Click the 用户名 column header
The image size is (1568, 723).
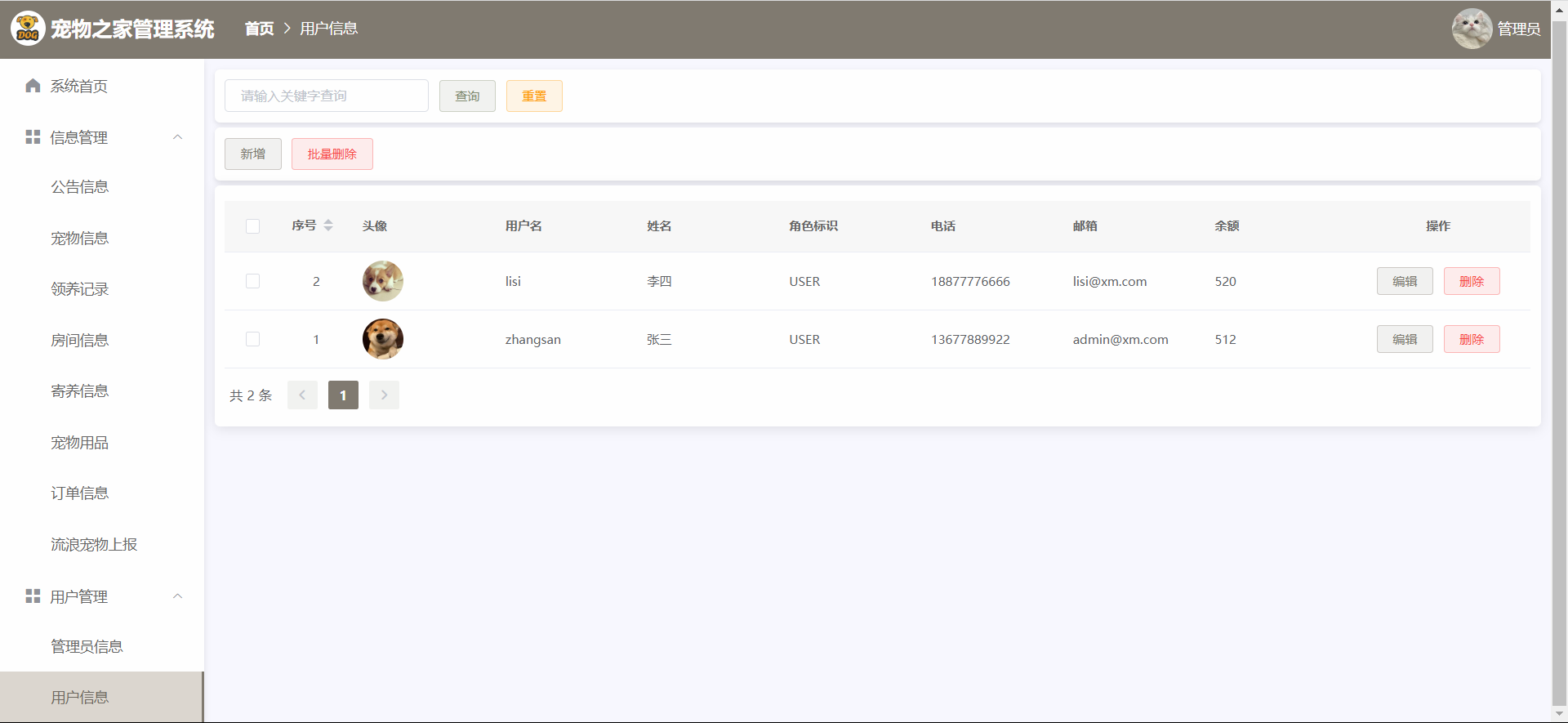[523, 226]
